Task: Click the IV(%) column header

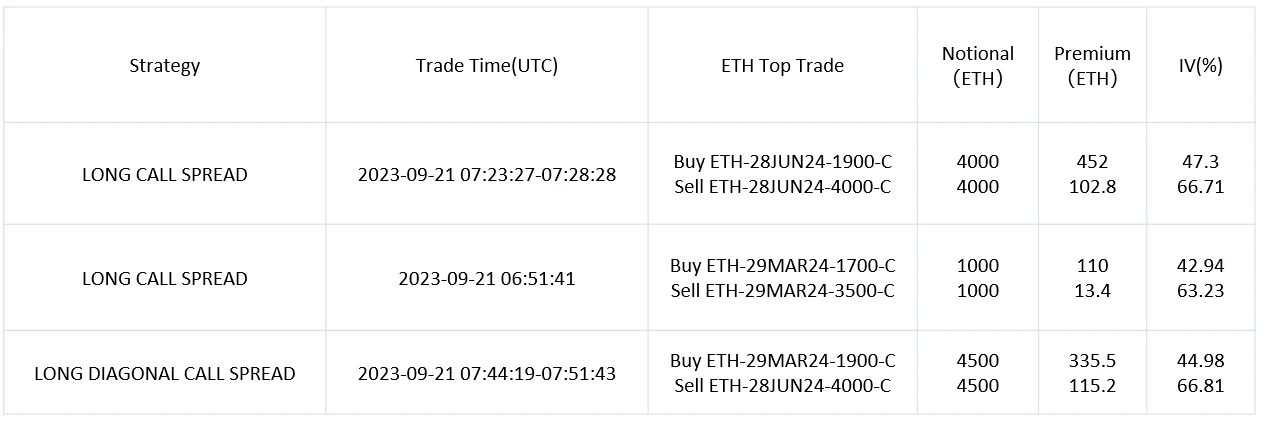Action: [1201, 66]
